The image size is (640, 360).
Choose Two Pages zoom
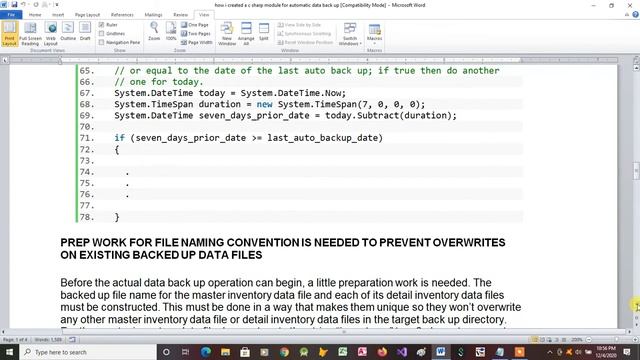(x=196, y=33)
